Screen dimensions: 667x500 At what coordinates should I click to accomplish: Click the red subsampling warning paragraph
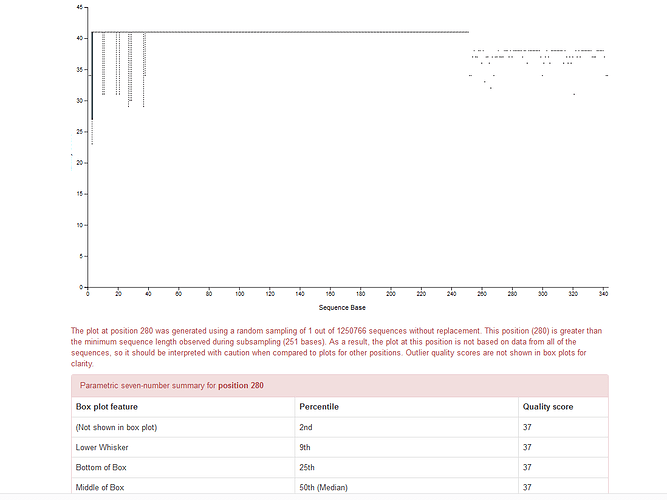(336, 347)
